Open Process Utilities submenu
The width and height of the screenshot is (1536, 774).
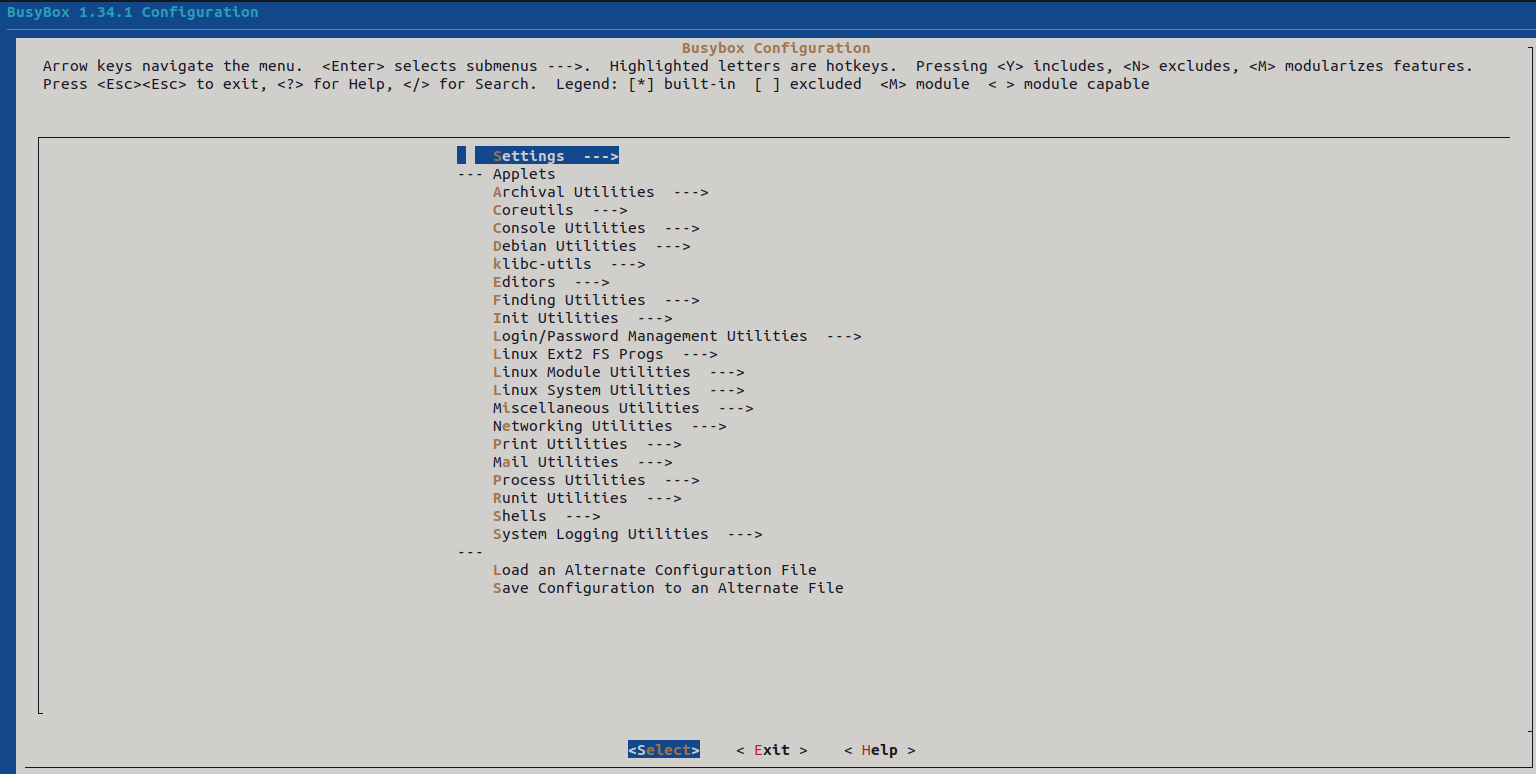pyautogui.click(x=596, y=480)
